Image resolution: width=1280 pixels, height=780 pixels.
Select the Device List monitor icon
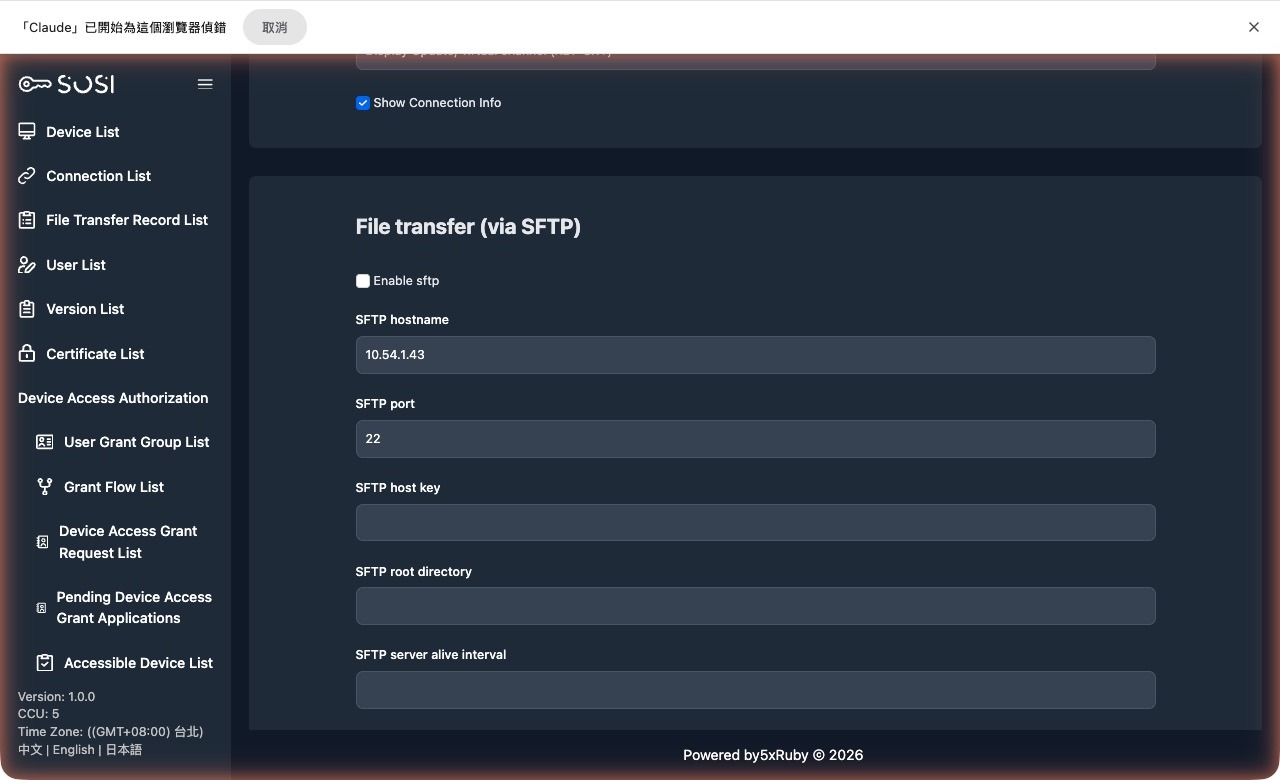[26, 131]
